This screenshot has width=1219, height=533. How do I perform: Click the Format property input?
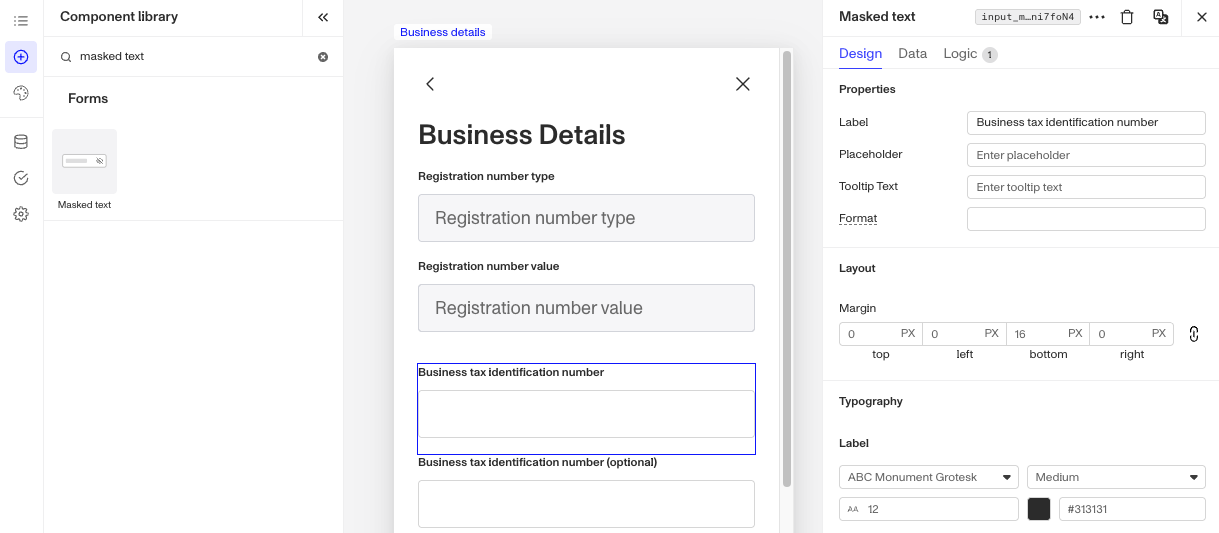click(x=1086, y=219)
